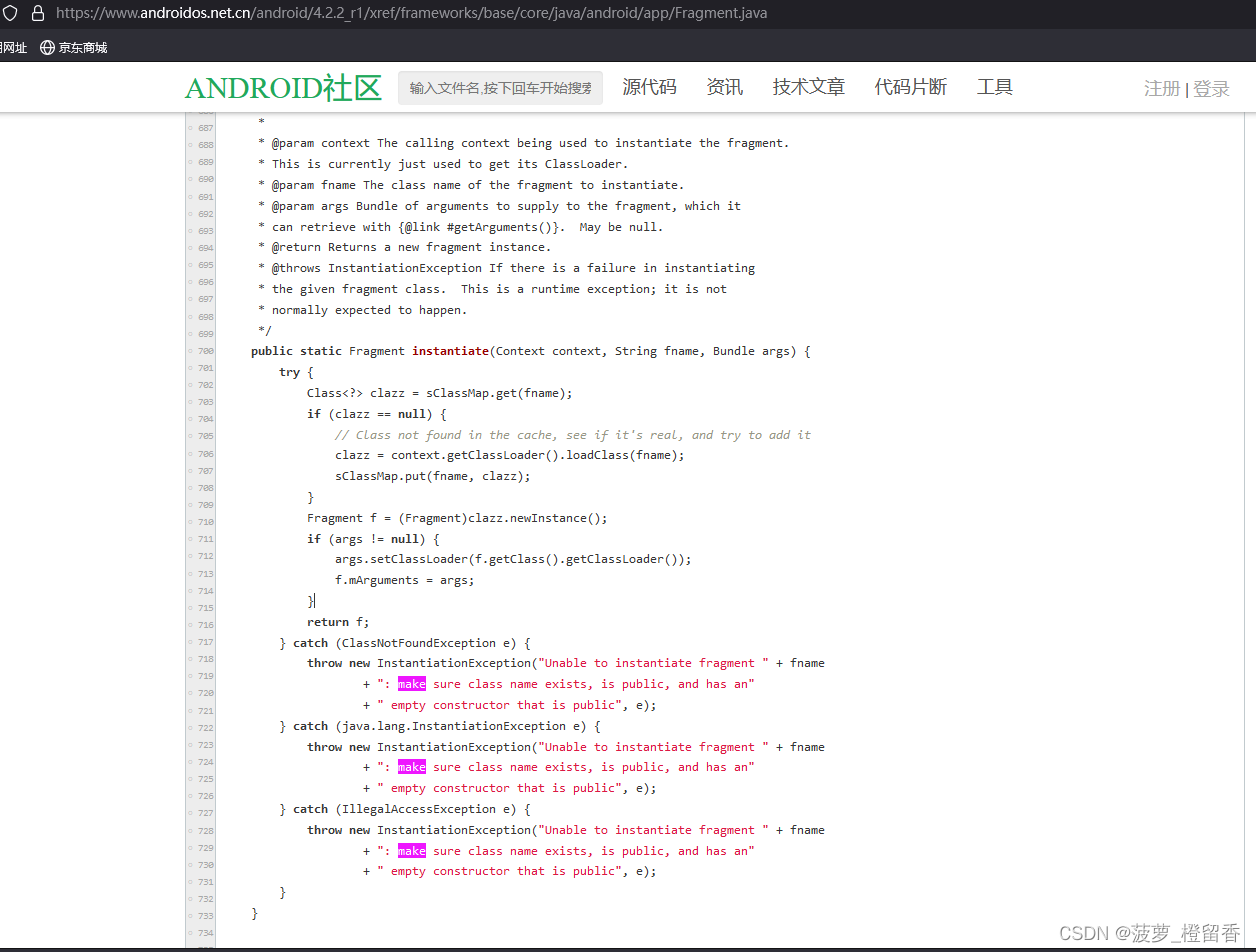
Task: Click 'catch (java.lang.InstantiationException e)'
Action: tap(440, 726)
